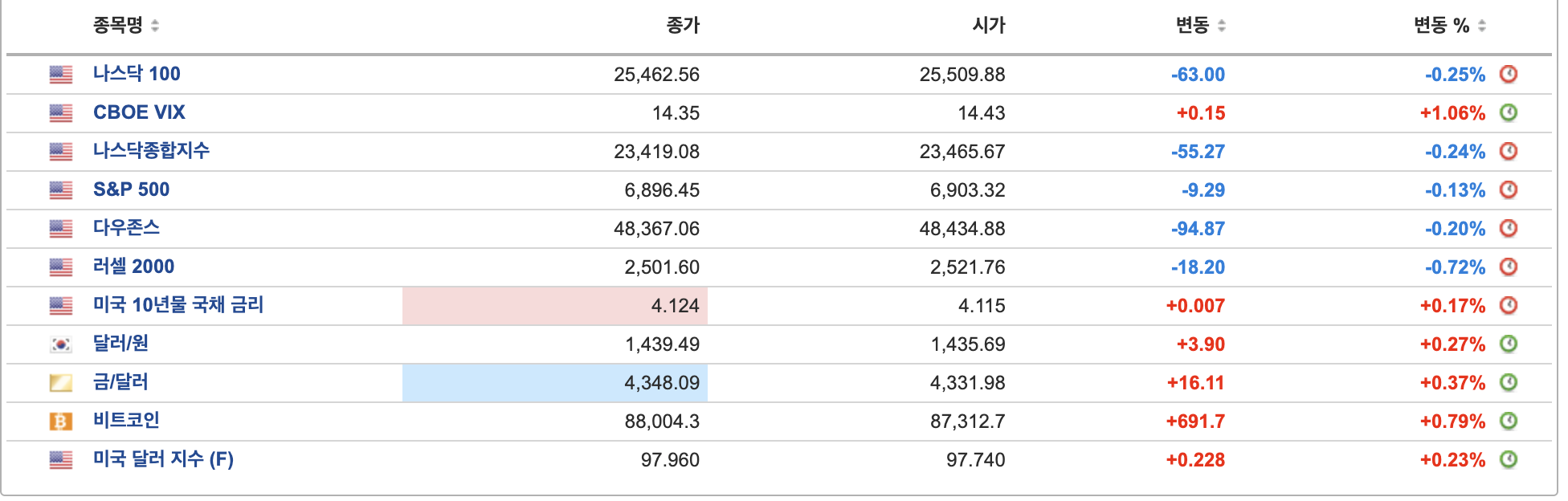Click the US flag beside 러셀 2000
Screen dimensions: 1568x501
coord(61,267)
